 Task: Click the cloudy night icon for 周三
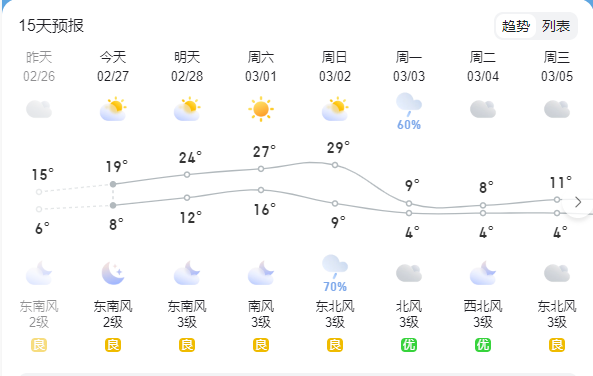click(x=557, y=273)
